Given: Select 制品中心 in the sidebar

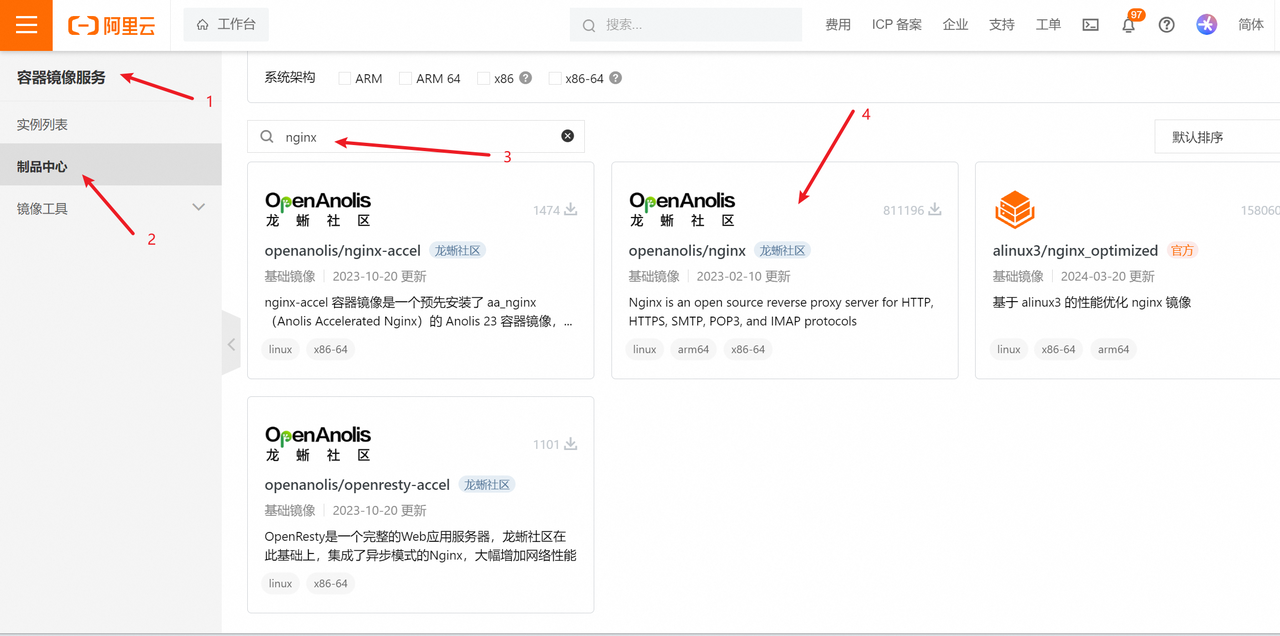Looking at the screenshot, I should pyautogui.click(x=110, y=166).
